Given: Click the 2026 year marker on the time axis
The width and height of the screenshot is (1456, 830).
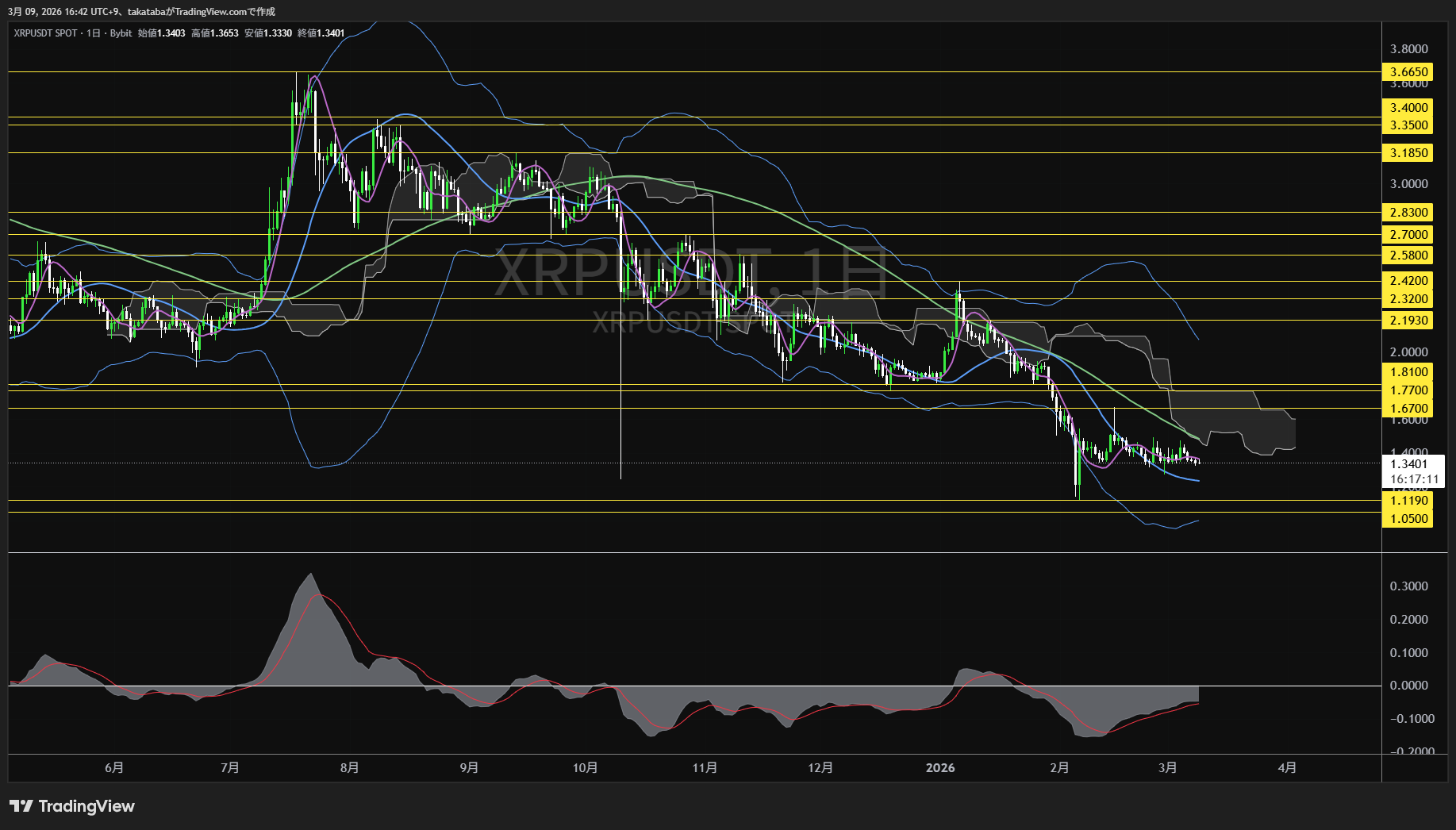Looking at the screenshot, I should [x=940, y=768].
